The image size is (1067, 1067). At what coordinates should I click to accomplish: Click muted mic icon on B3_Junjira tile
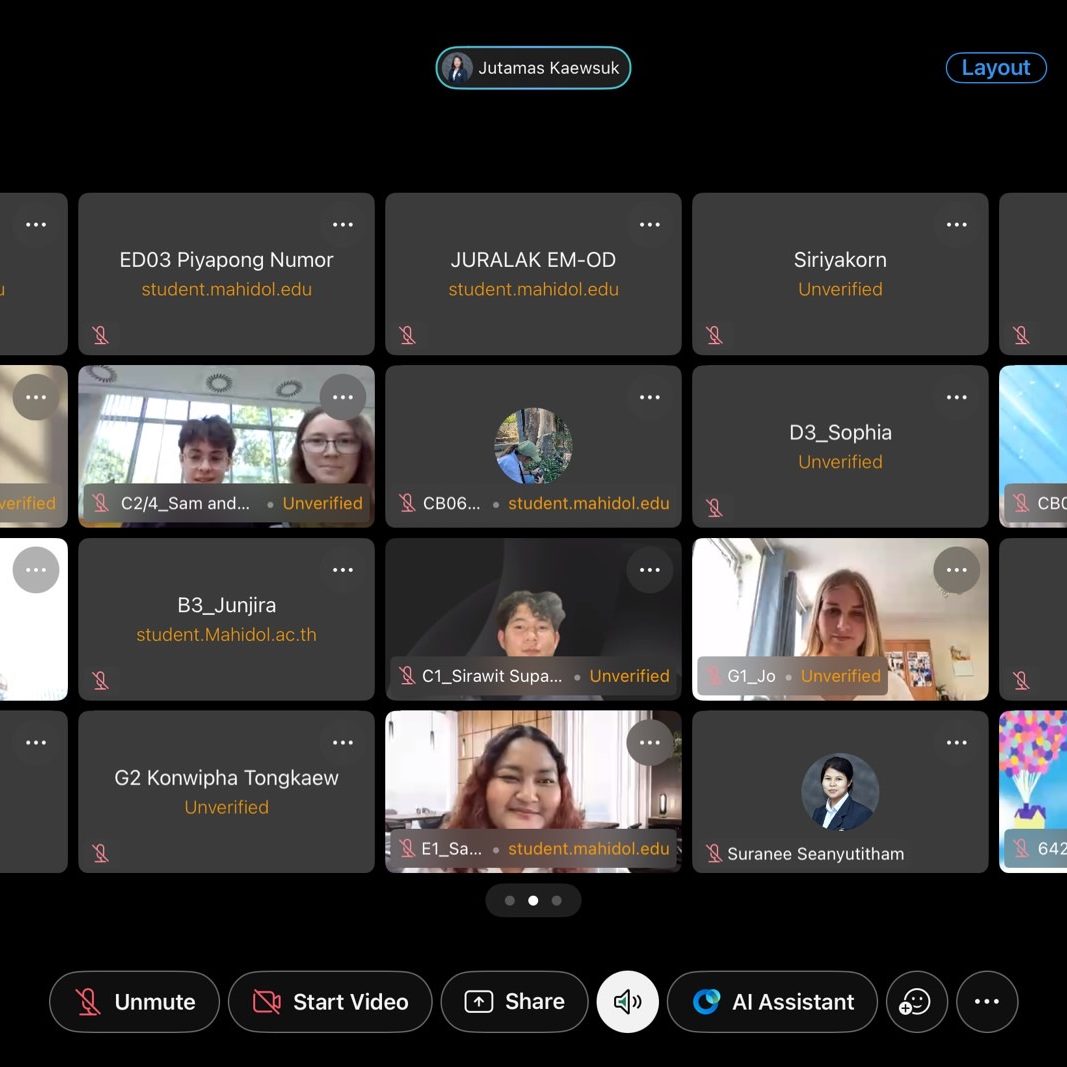point(100,680)
